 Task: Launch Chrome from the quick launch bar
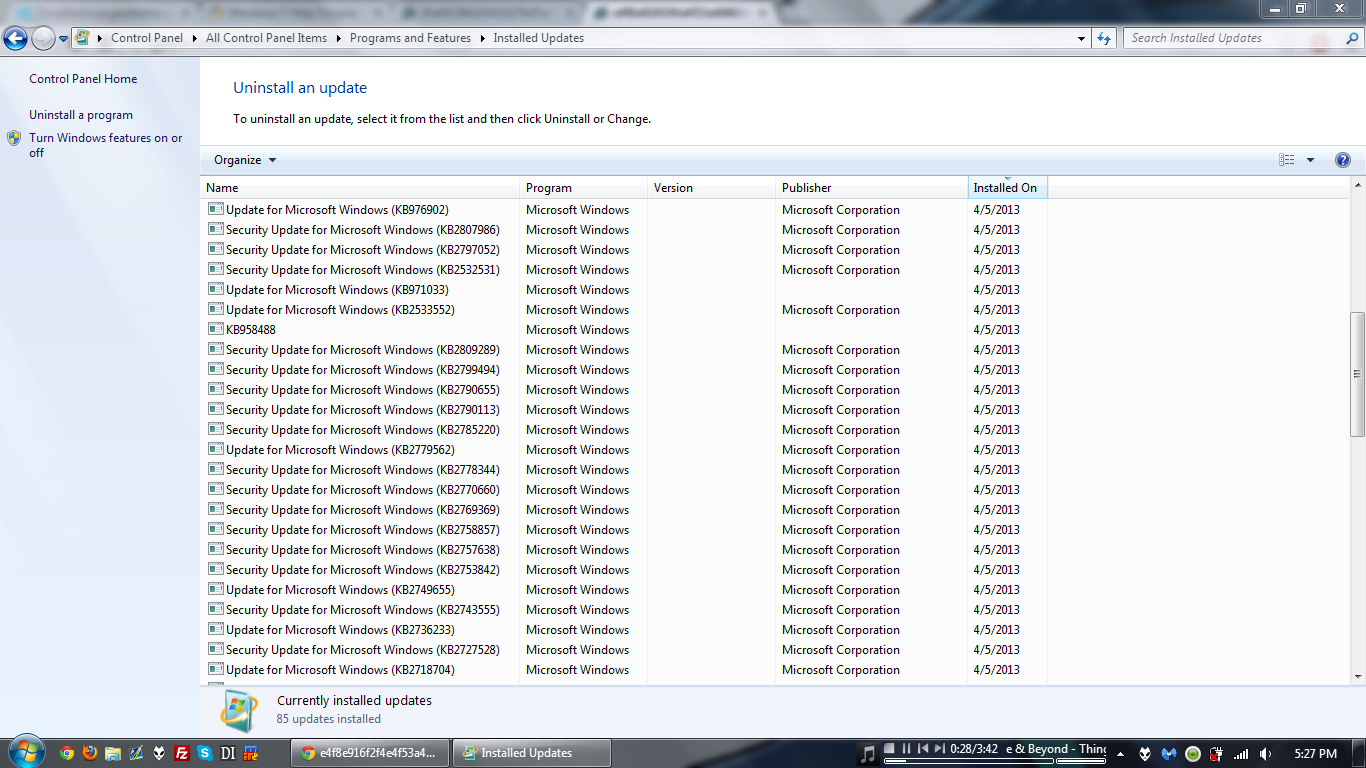[x=67, y=753]
